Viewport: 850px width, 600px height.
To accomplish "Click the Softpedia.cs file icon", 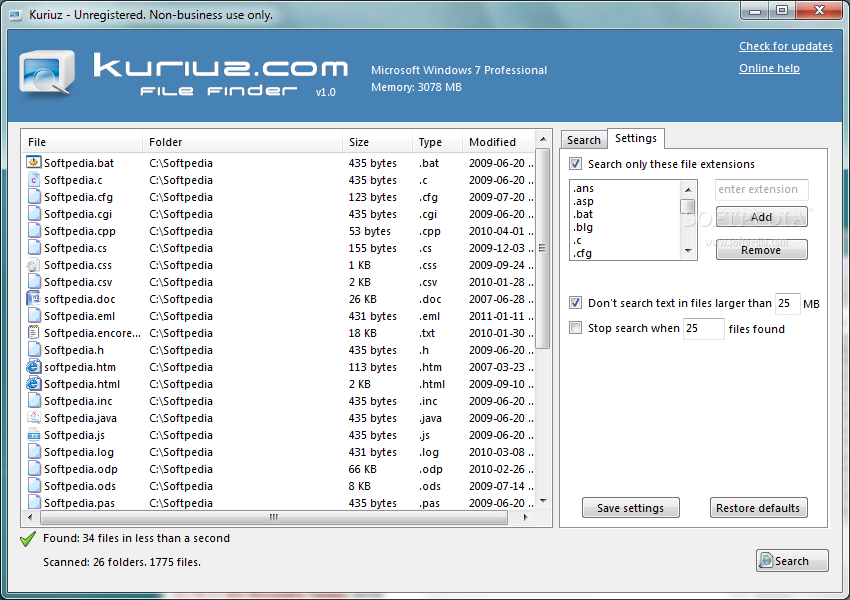I will coord(34,247).
